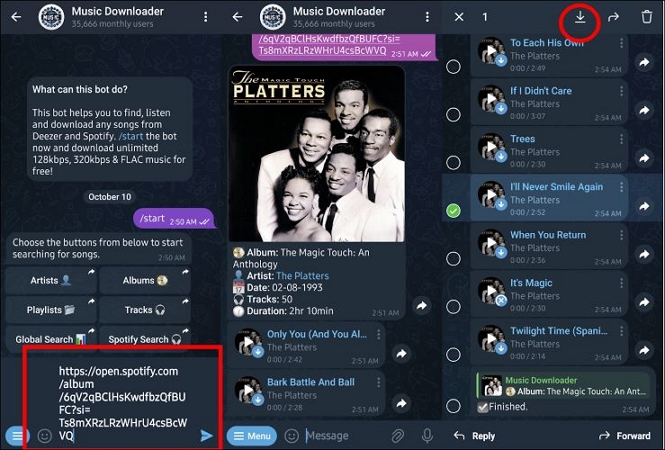665x450 pixels.
Task: Open options for If I Didn't Care
Action: (621, 91)
